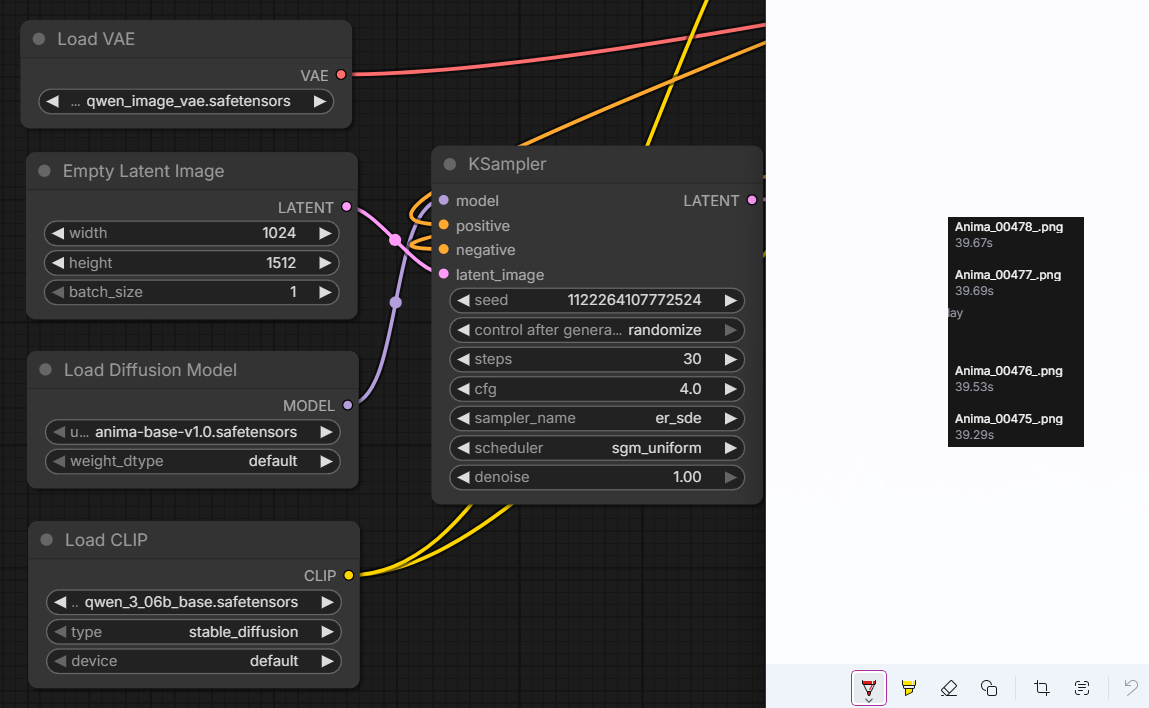Choose next CLIP device option
This screenshot has height=708, width=1149.
click(327, 660)
